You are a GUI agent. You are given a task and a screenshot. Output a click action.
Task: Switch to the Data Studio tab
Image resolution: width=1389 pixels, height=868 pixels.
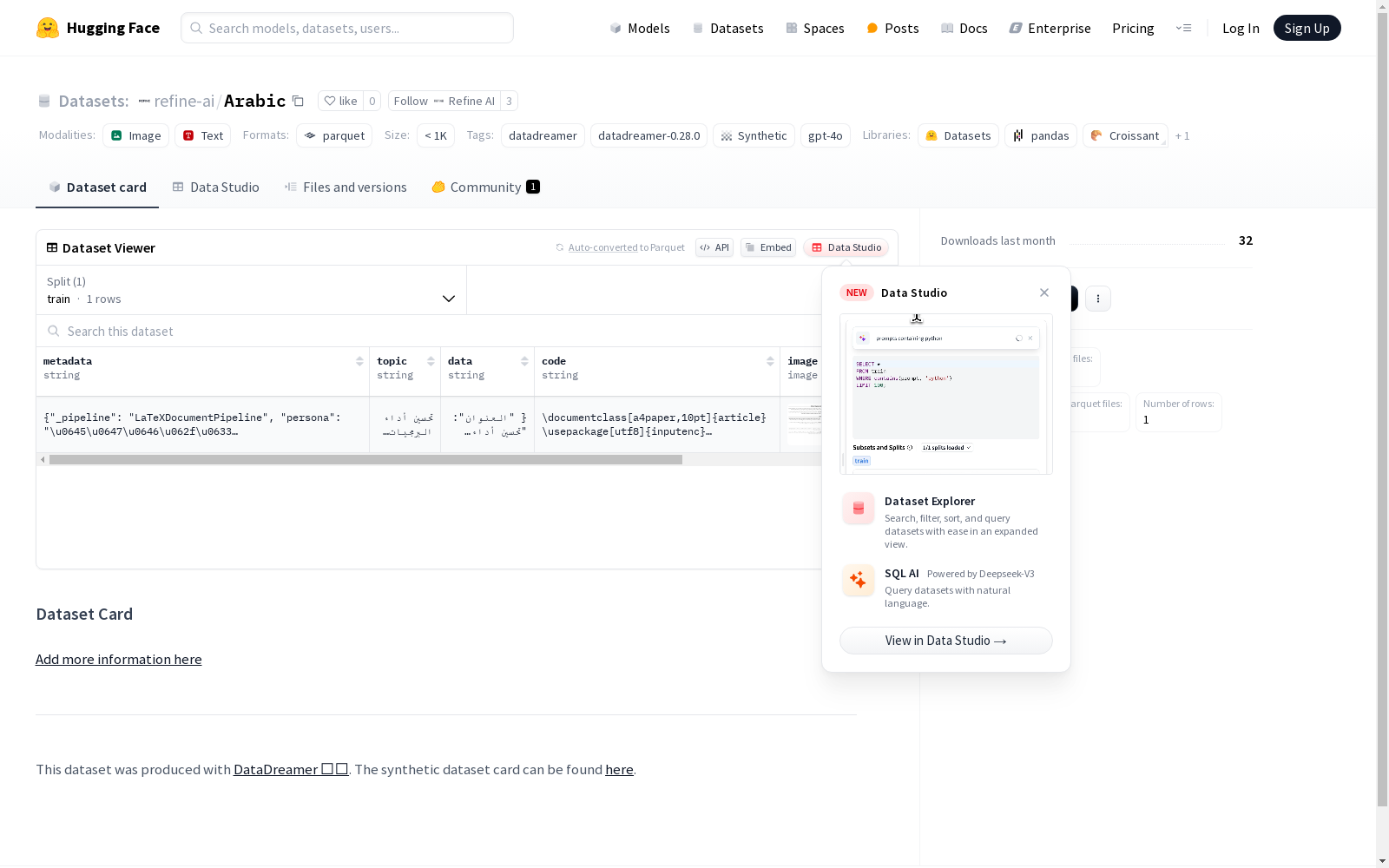tap(215, 187)
